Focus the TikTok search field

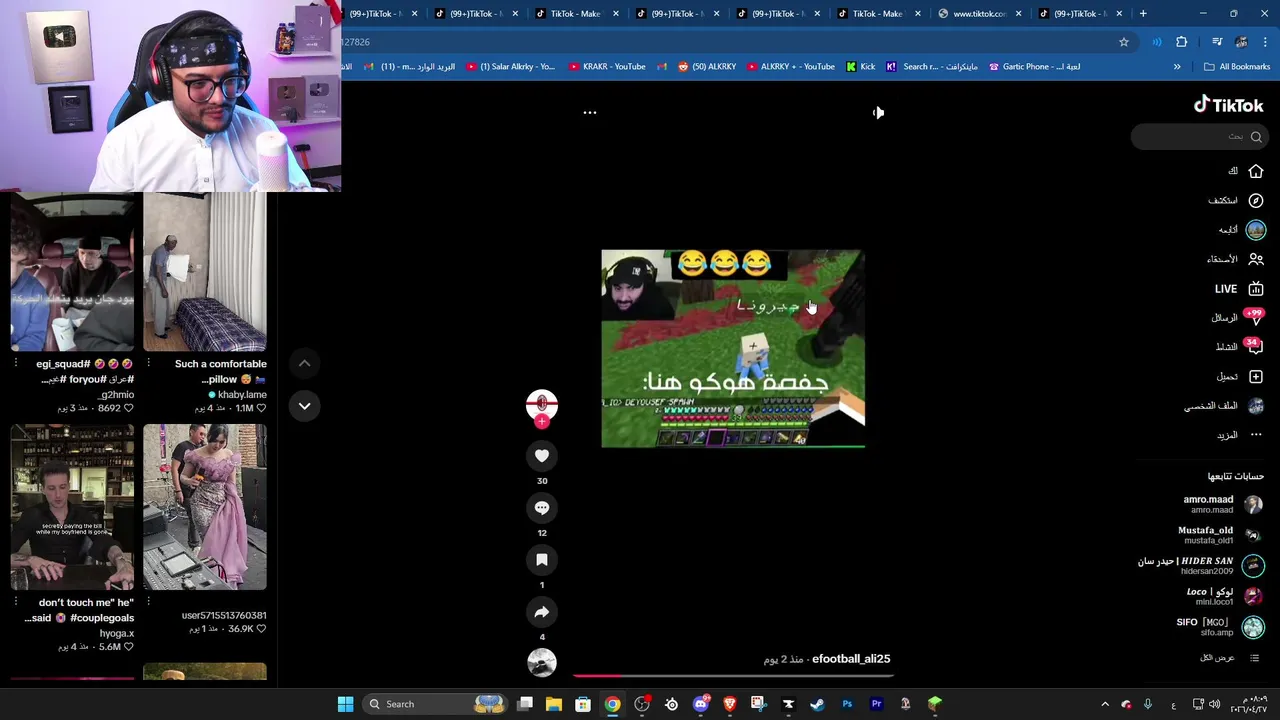coord(1198,137)
